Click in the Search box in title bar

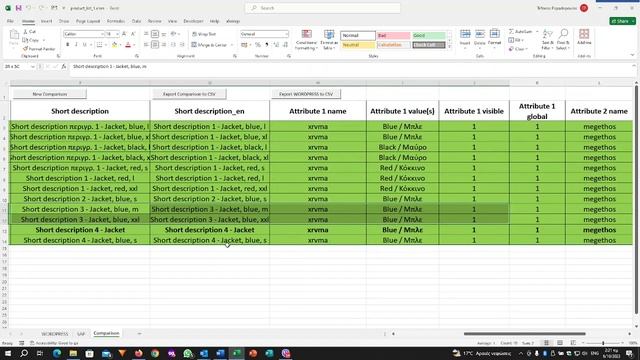pyautogui.click(x=323, y=8)
